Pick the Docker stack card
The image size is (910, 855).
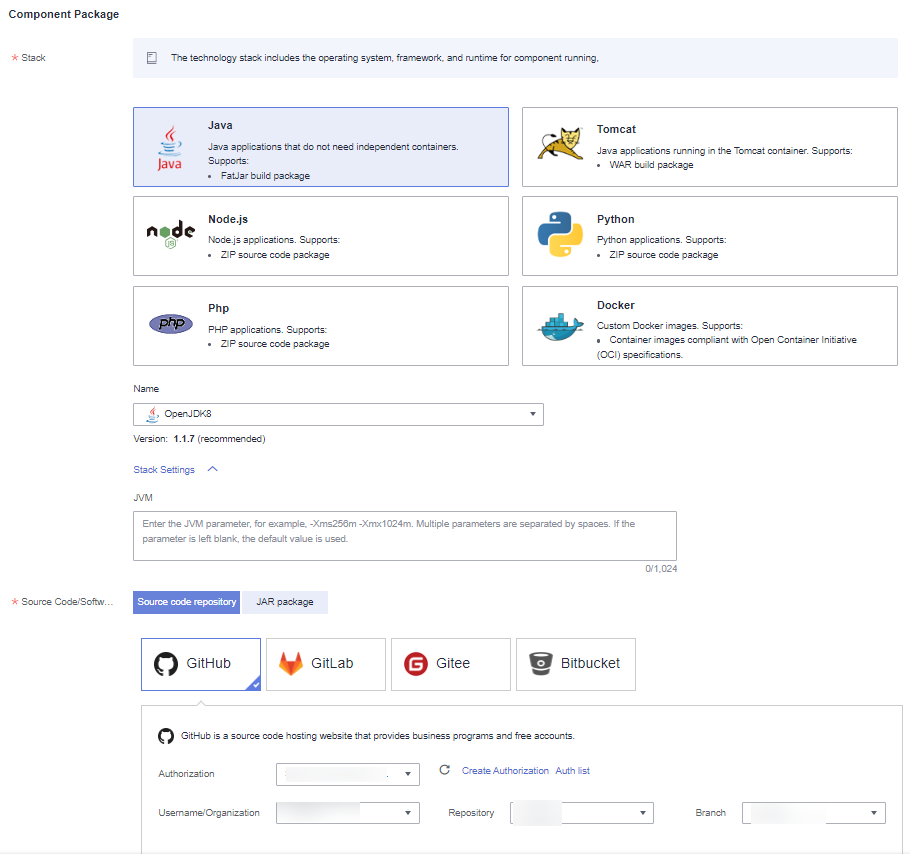[710, 326]
